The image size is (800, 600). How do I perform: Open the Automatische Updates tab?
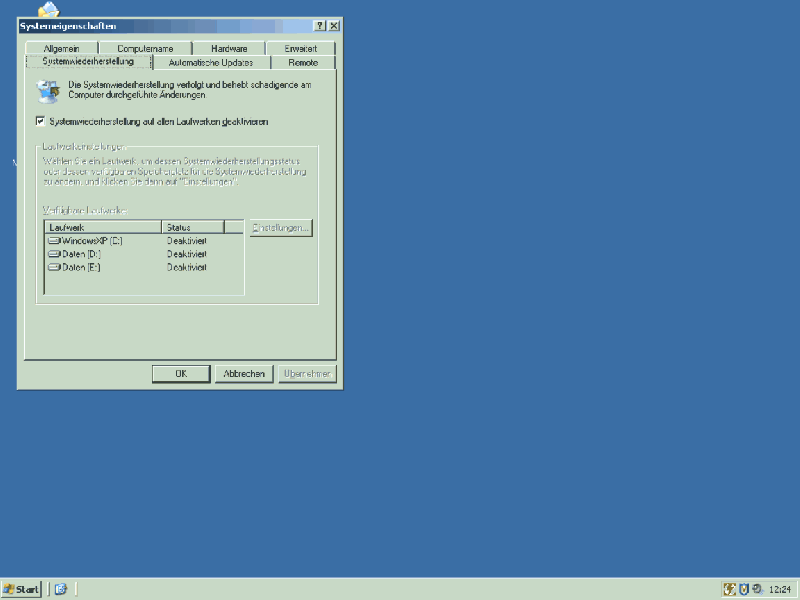[x=211, y=63]
